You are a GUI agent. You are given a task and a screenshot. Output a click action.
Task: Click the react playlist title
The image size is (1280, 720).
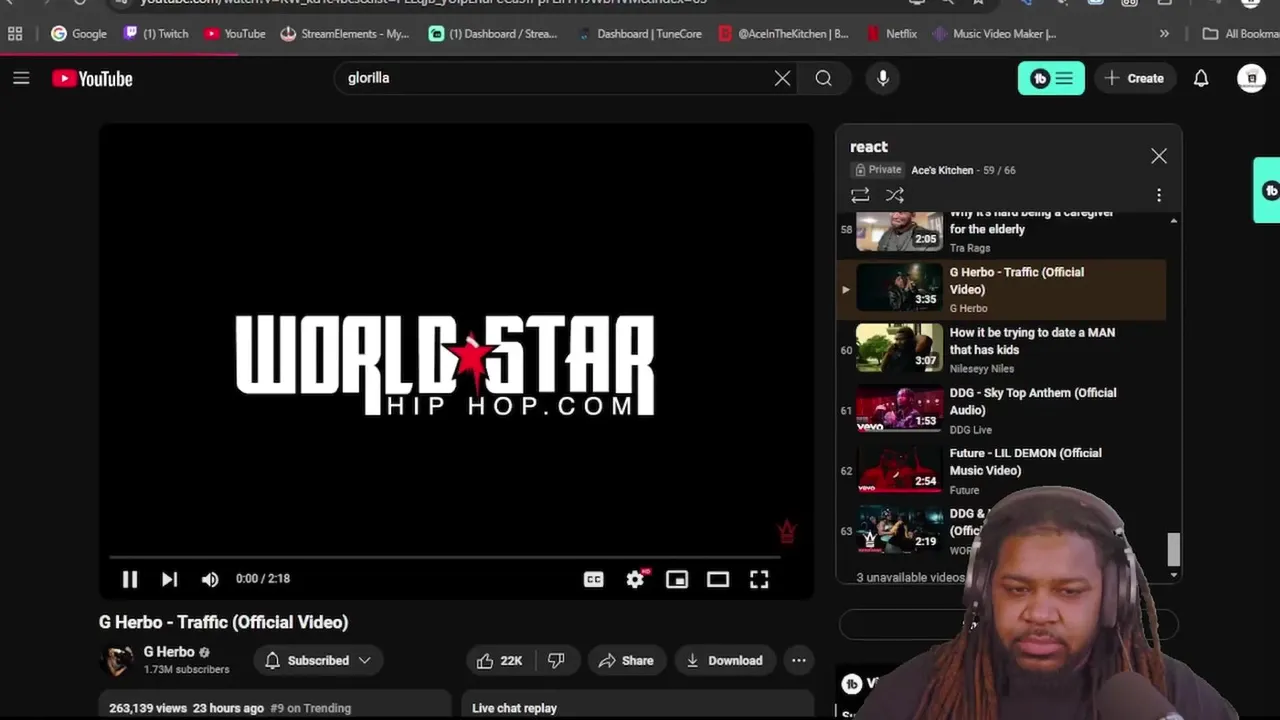(869, 147)
